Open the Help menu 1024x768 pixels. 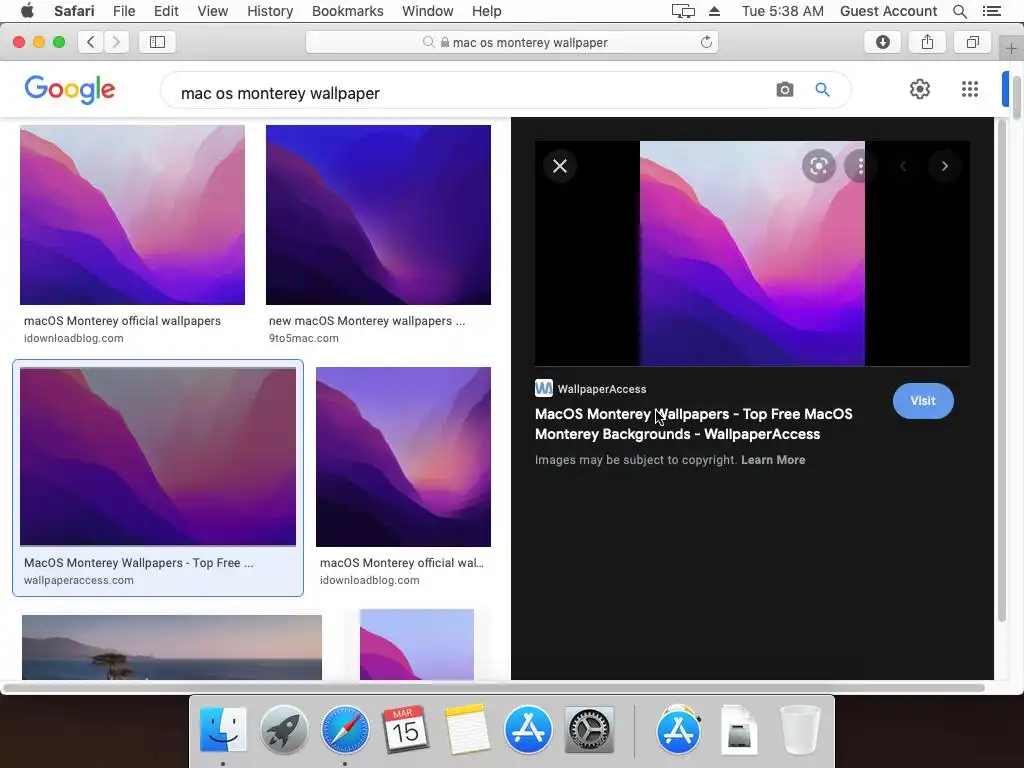click(x=487, y=11)
